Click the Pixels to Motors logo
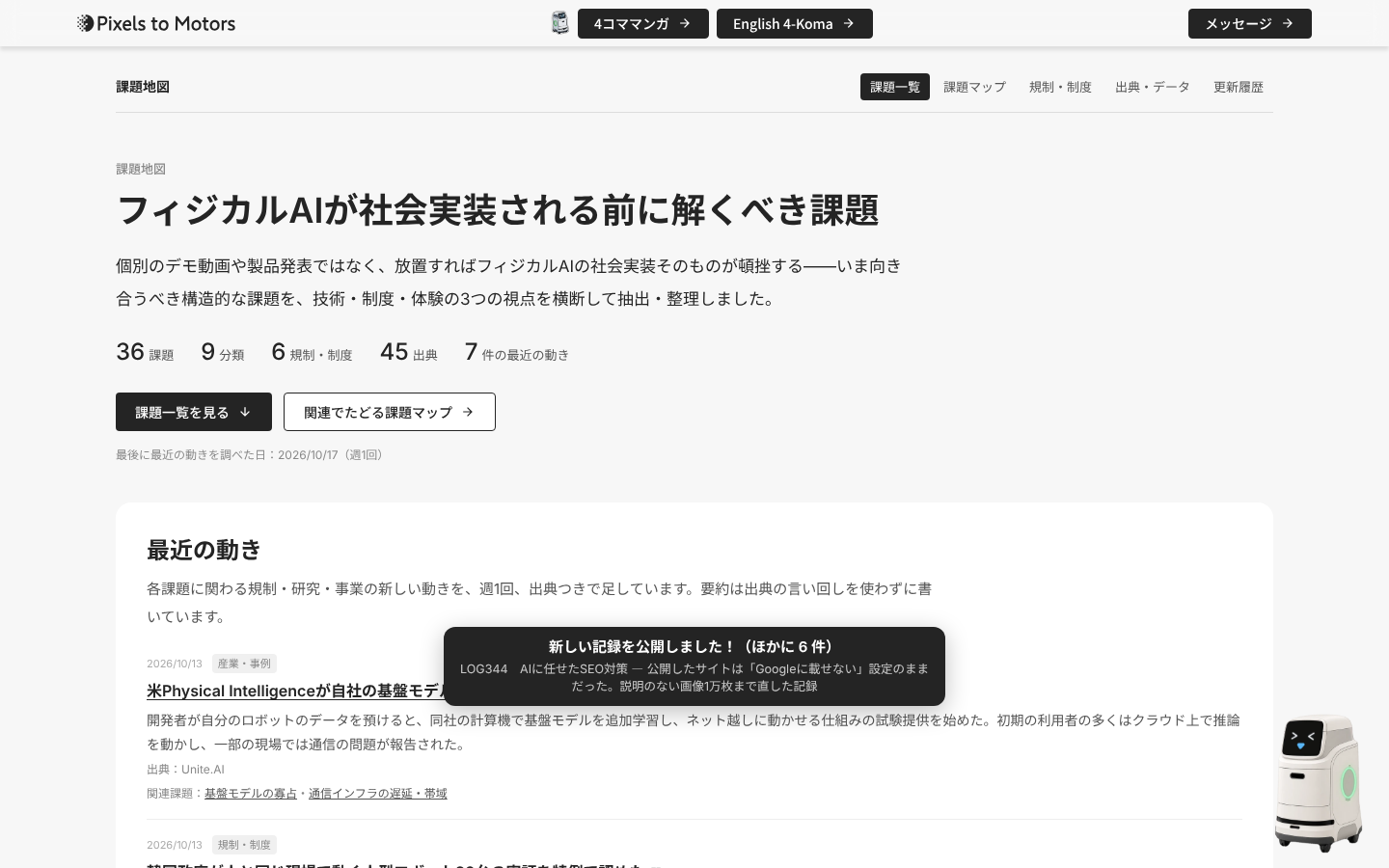Image resolution: width=1389 pixels, height=868 pixels. click(x=156, y=23)
